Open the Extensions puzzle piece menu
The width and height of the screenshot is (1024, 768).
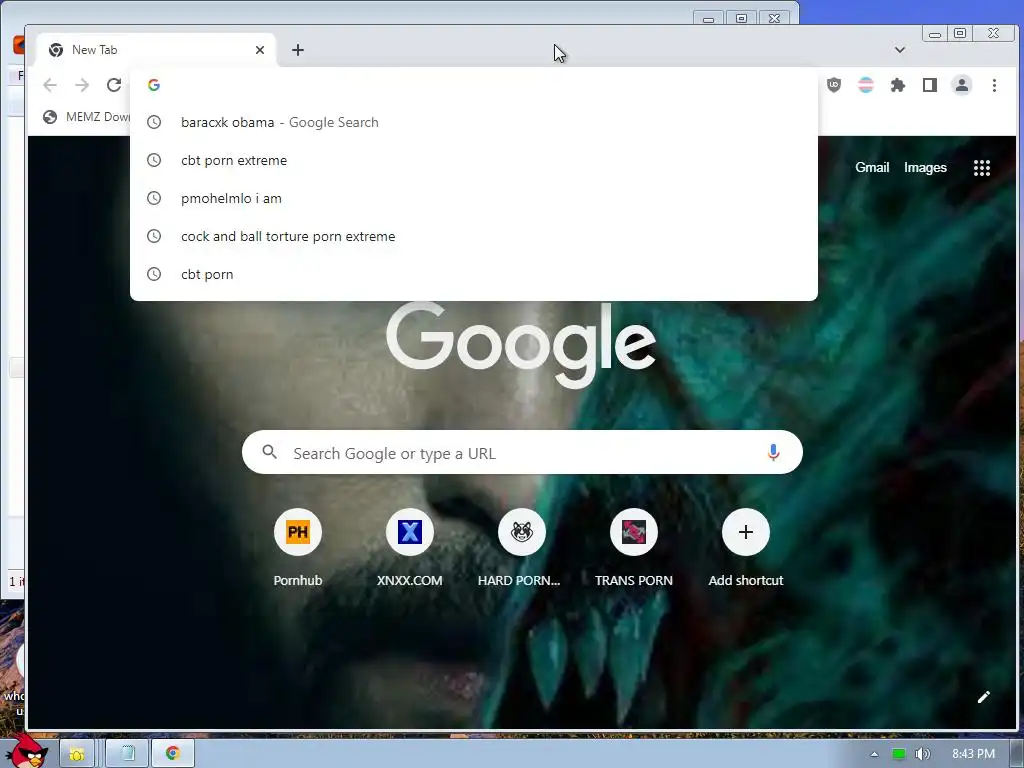click(x=898, y=85)
